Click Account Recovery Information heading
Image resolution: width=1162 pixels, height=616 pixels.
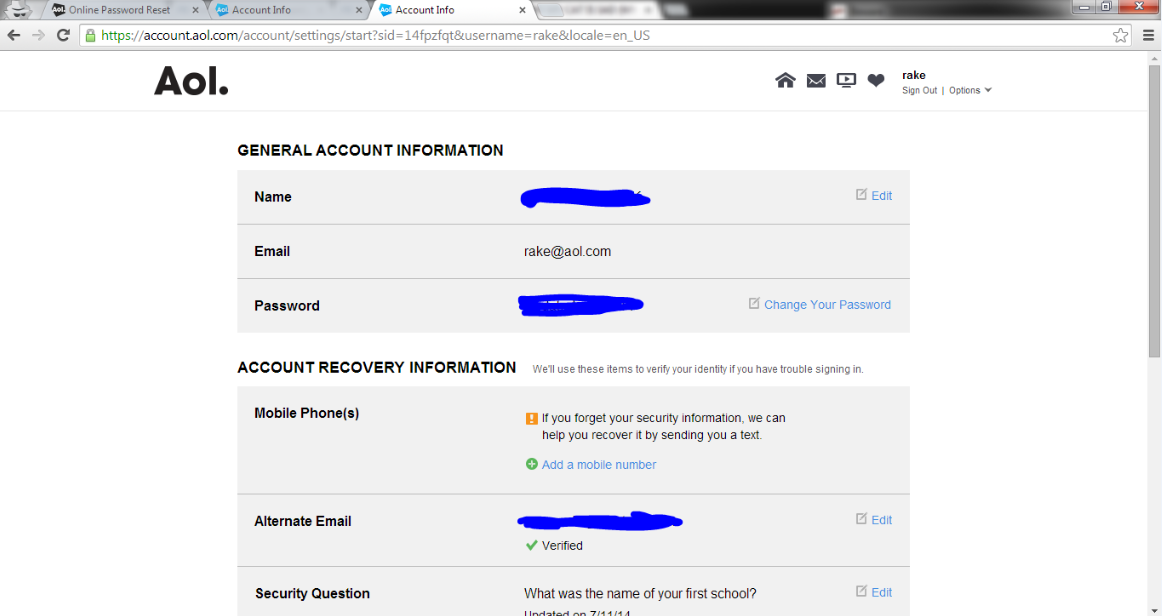[x=376, y=368]
